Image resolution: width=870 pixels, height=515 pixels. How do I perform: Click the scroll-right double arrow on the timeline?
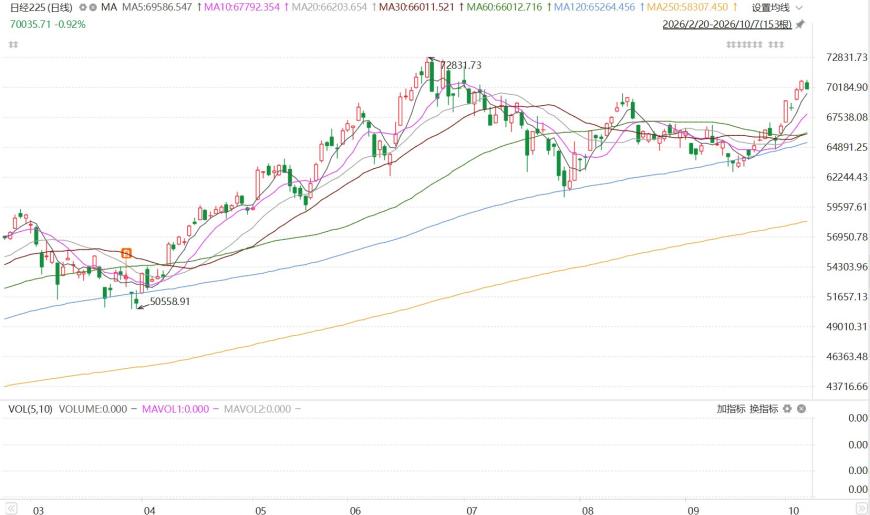862,508
